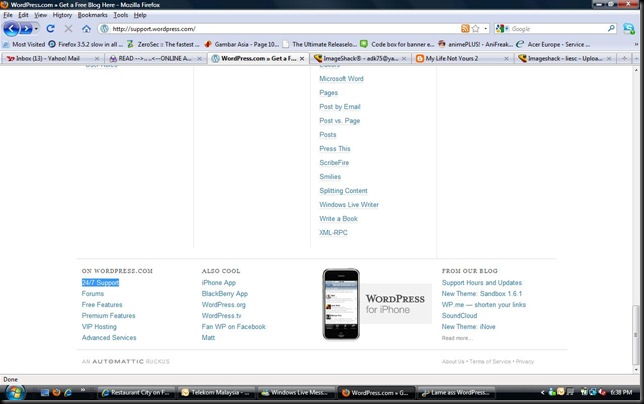Open the Help menu
This screenshot has height=404, width=644.
pos(140,15)
